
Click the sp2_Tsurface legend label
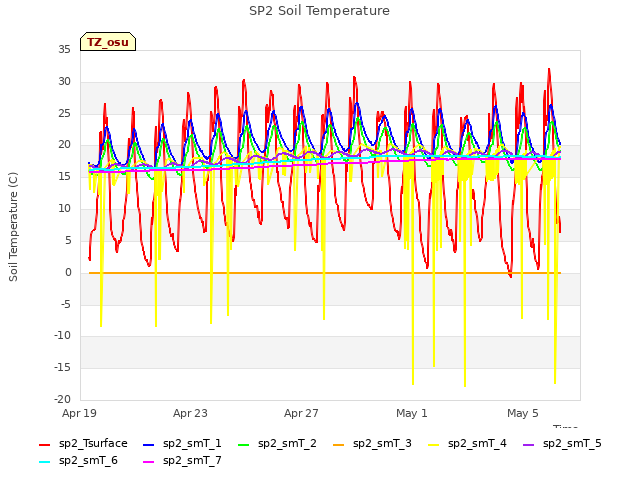(x=93, y=443)
